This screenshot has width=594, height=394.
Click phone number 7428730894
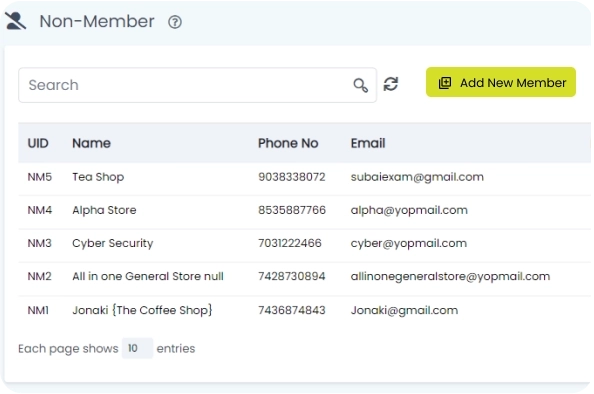click(x=292, y=276)
